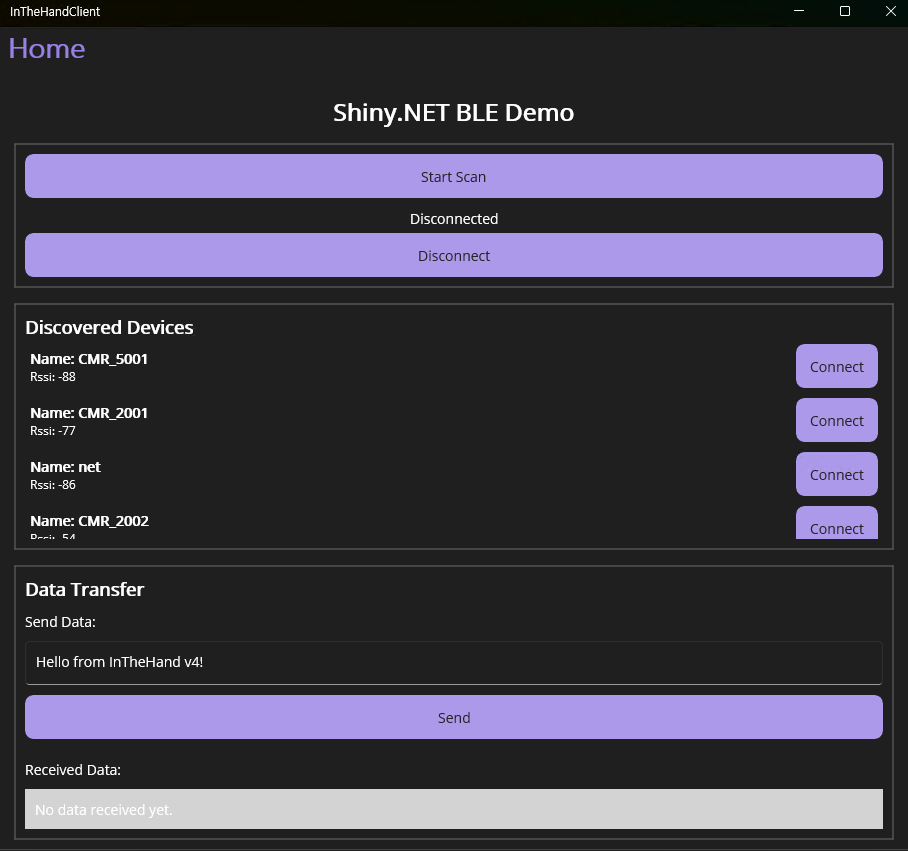Minimize the InTheHandClient window

coord(799,11)
